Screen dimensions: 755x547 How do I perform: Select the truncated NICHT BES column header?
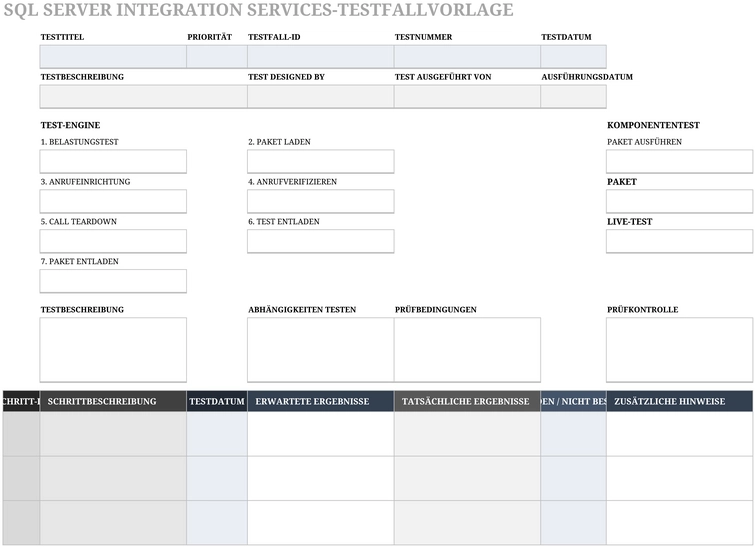(x=573, y=401)
